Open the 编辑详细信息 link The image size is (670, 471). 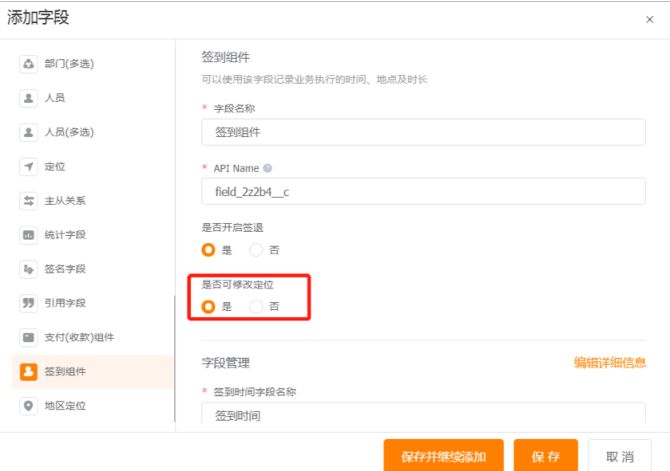click(609, 363)
